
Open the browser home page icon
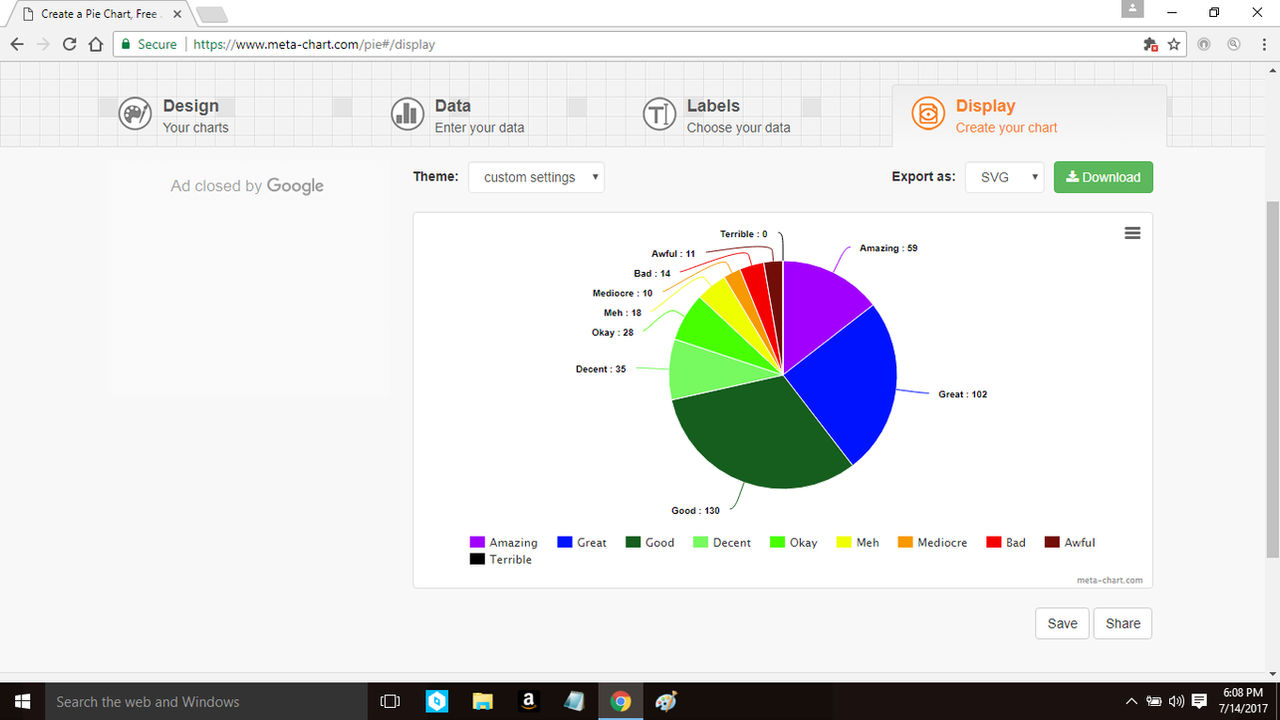coord(96,44)
